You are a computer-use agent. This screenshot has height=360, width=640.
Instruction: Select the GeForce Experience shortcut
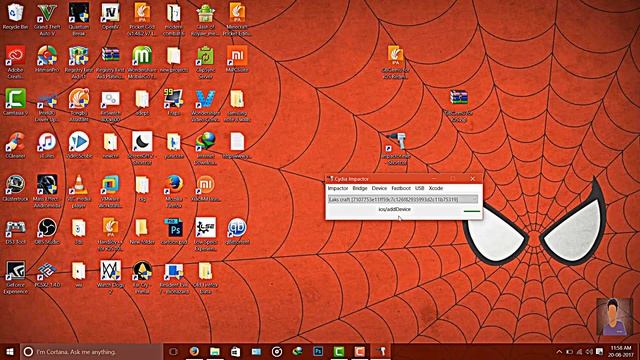(16, 278)
